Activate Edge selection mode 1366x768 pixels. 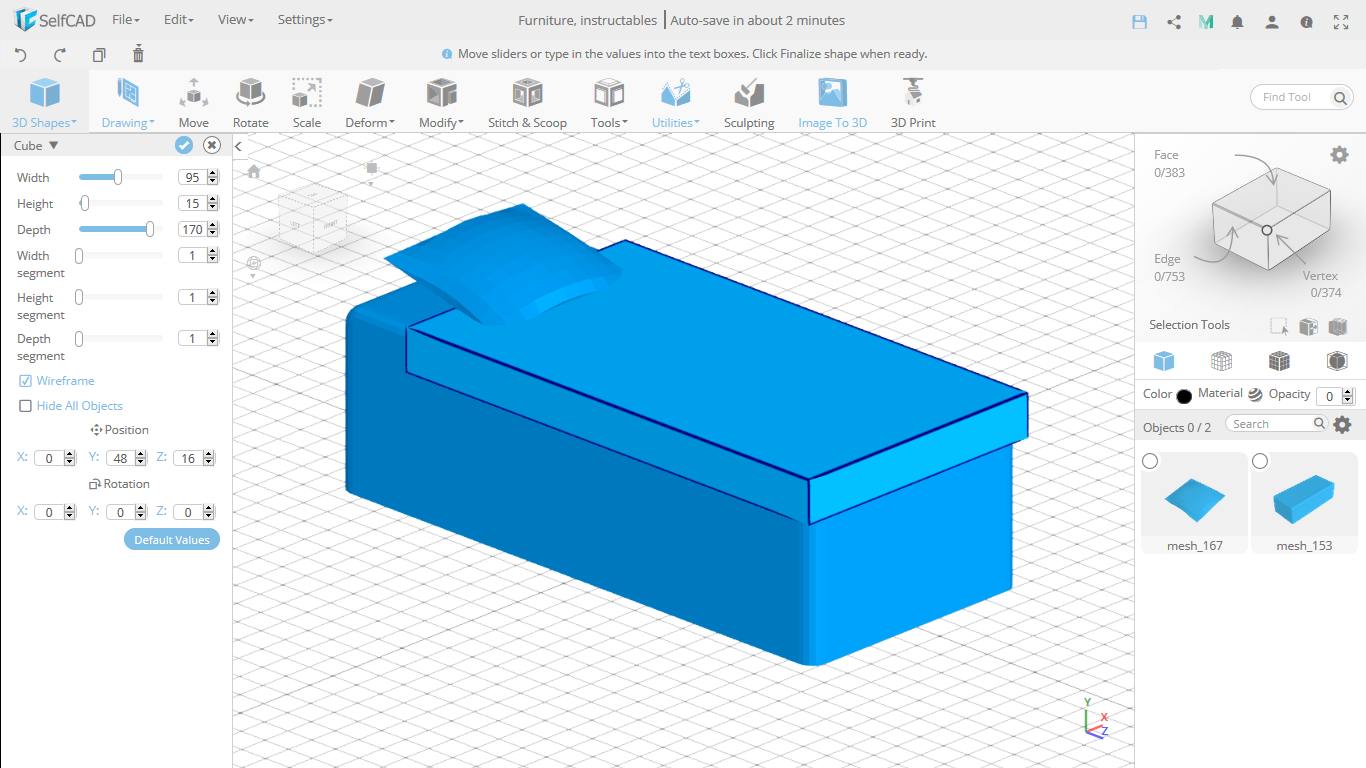1167,259
